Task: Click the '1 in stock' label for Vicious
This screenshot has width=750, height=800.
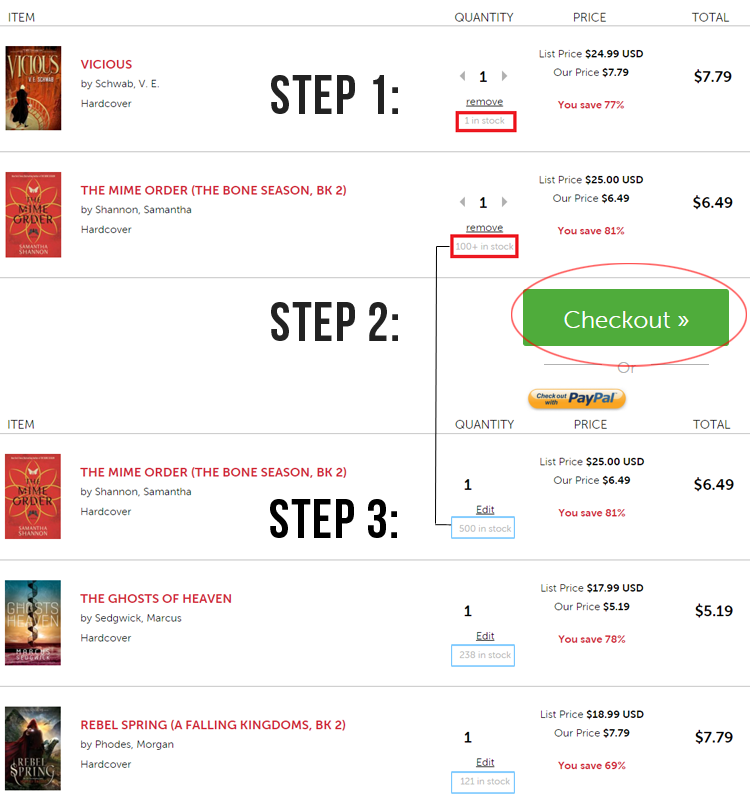Action: (485, 121)
